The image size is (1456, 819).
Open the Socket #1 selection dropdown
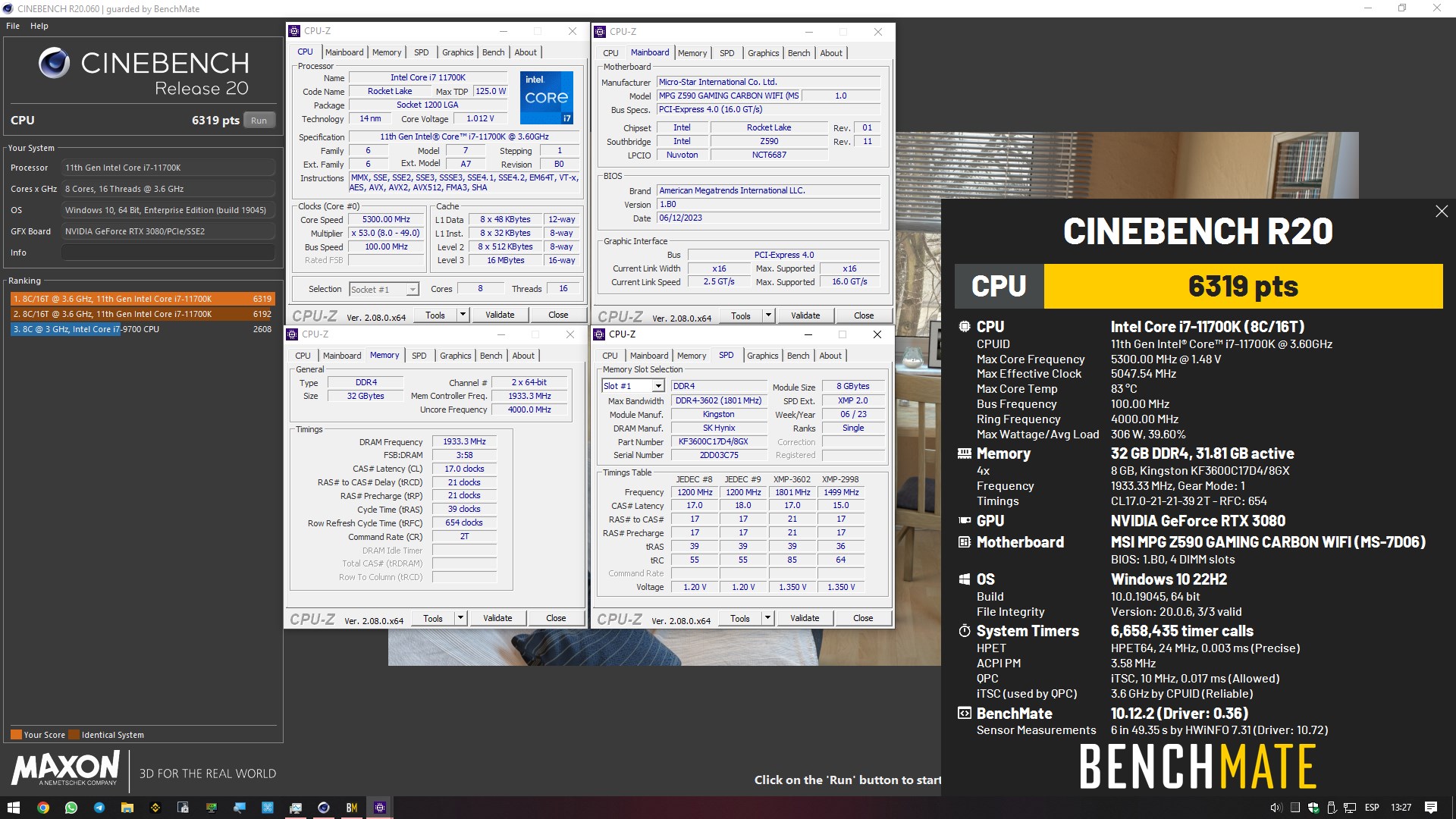coord(384,290)
